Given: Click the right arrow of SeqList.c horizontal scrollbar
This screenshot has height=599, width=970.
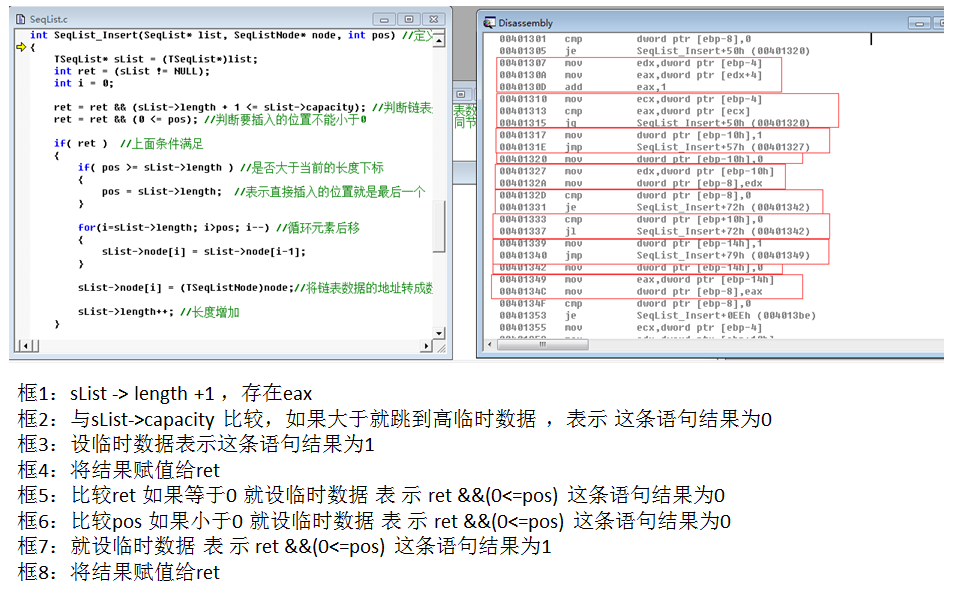Looking at the screenshot, I should coord(426,346).
